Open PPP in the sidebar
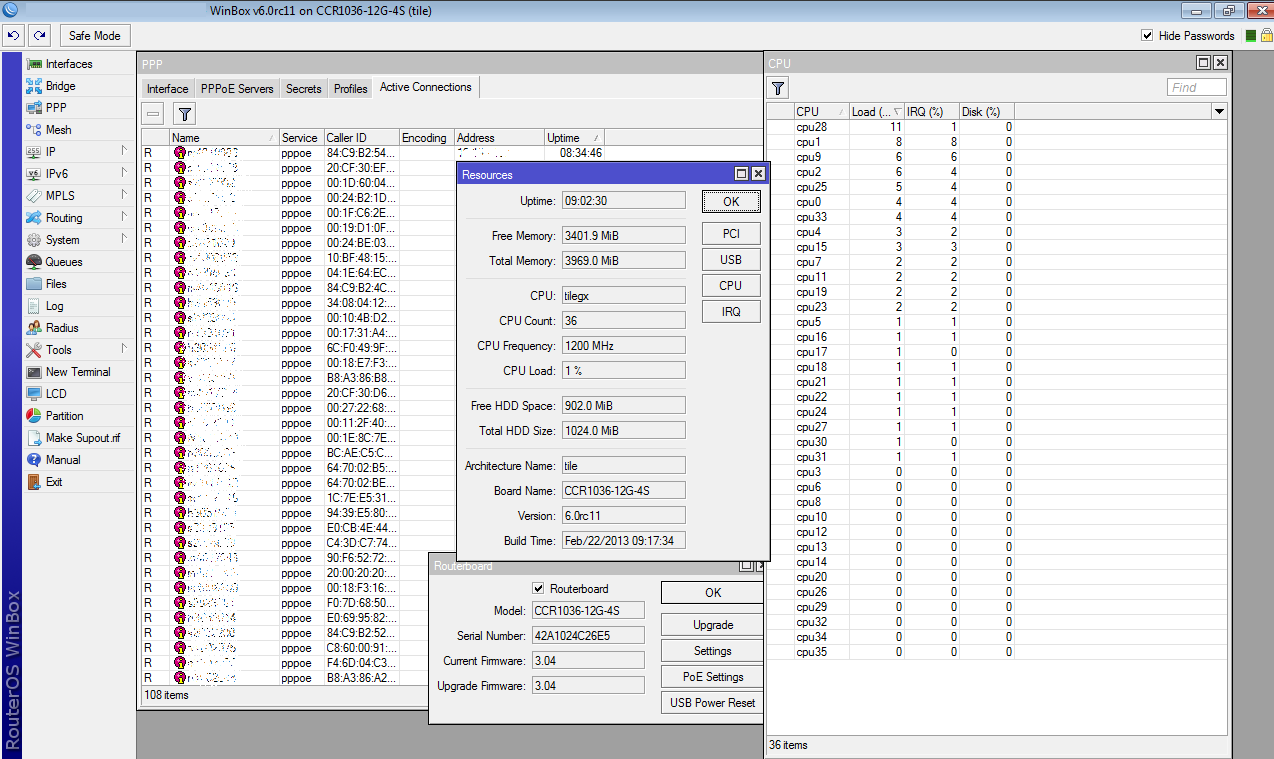The width and height of the screenshot is (1274, 759). coord(56,108)
